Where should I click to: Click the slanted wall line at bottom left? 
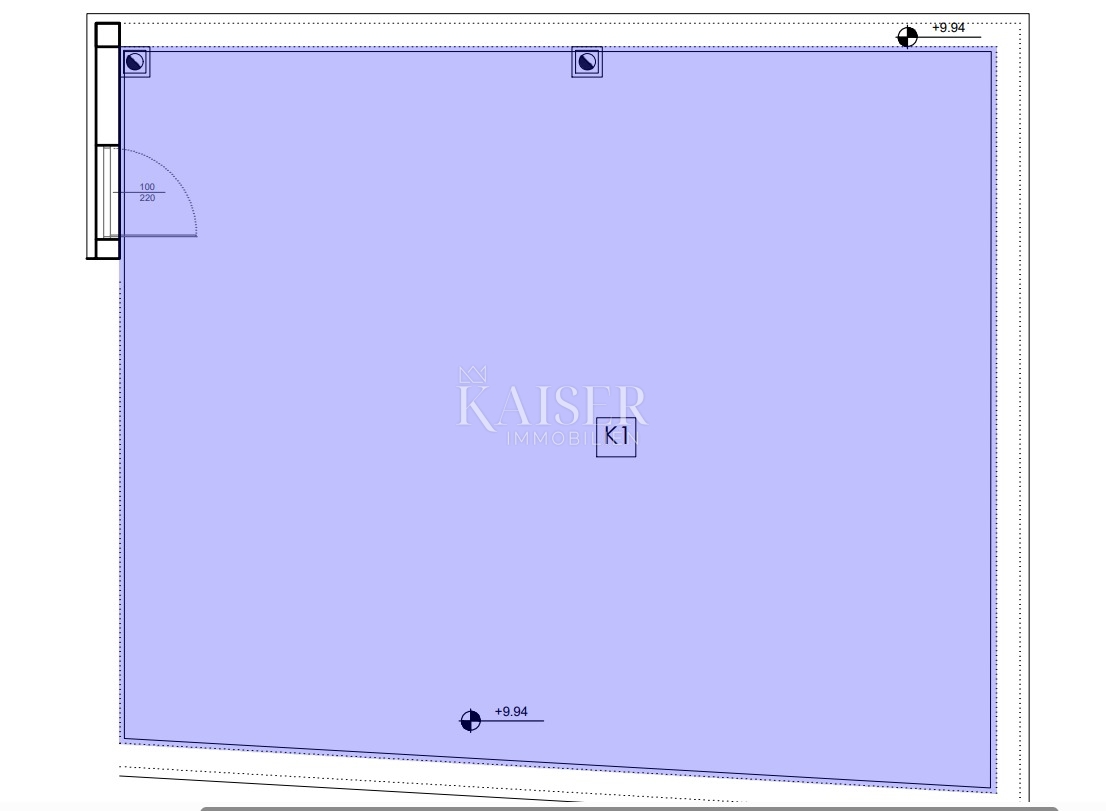coord(300,781)
